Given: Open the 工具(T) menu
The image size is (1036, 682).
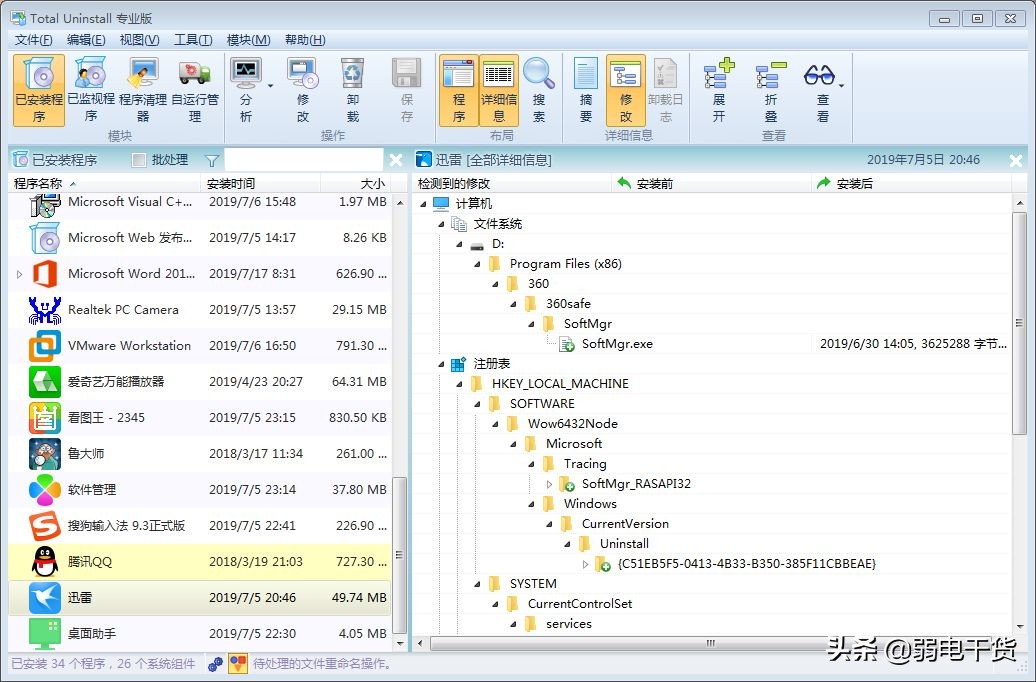Looking at the screenshot, I should point(190,40).
